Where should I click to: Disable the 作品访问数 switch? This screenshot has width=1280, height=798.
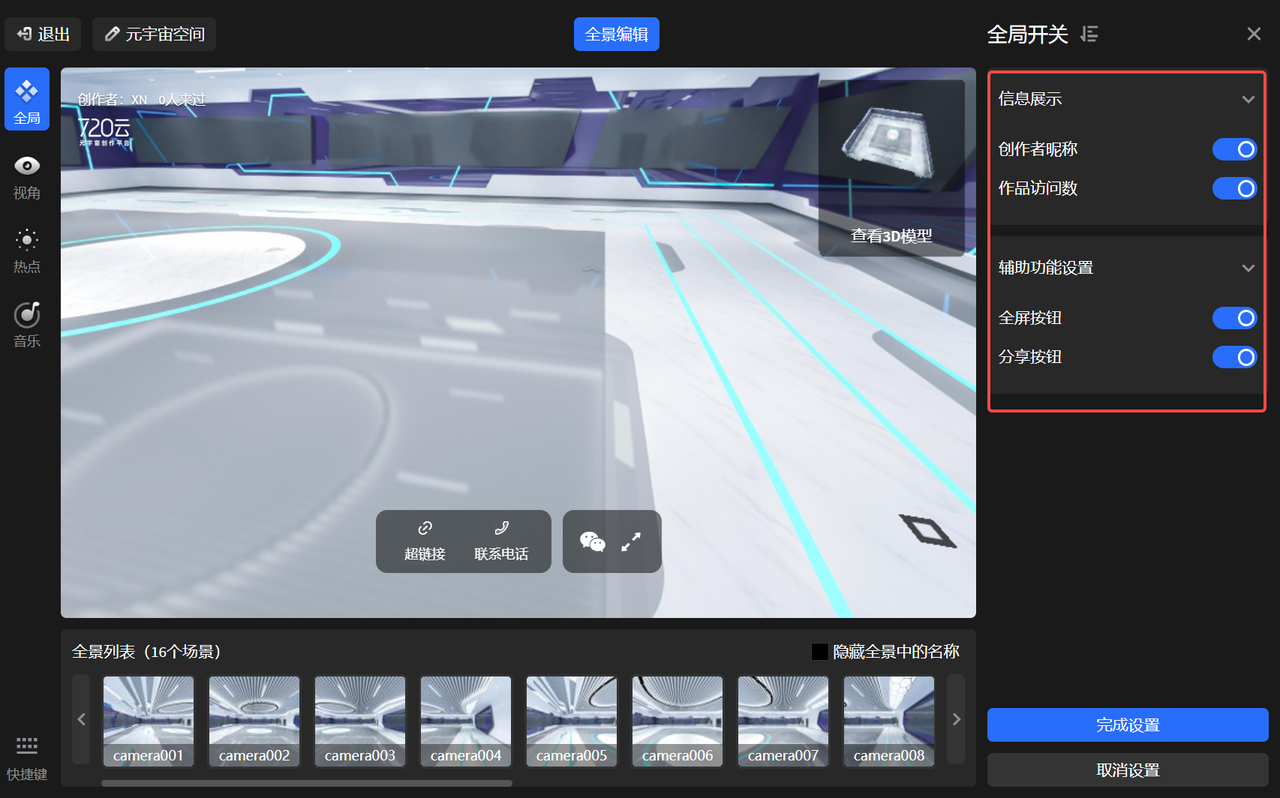[1234, 188]
